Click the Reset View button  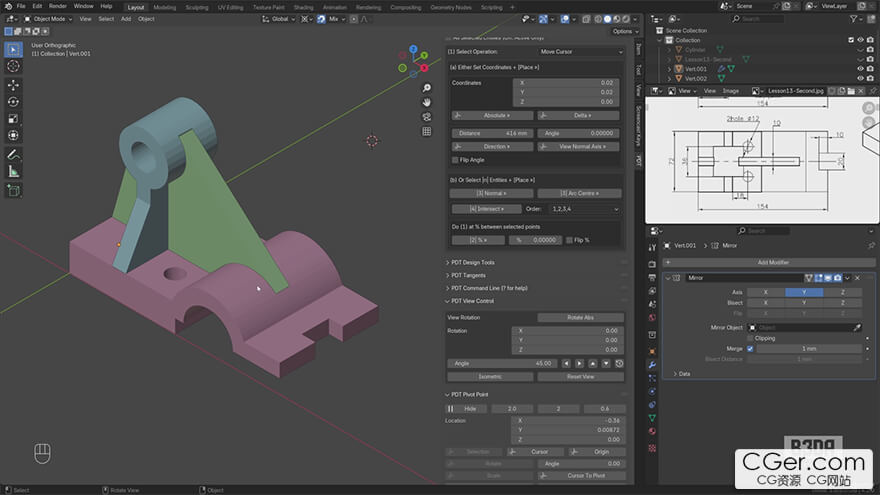coord(580,377)
